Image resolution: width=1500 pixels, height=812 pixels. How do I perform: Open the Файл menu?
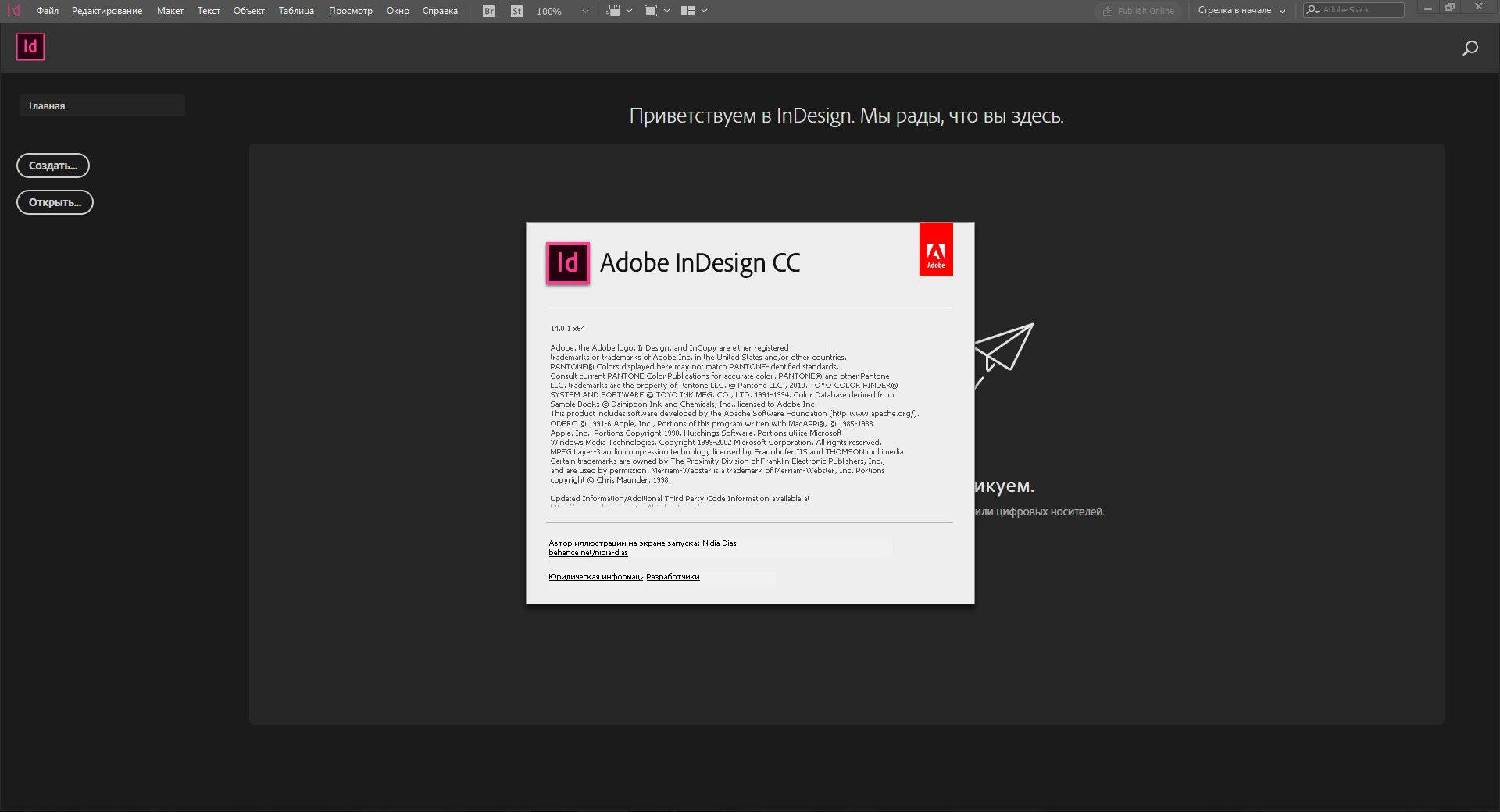[x=47, y=11]
